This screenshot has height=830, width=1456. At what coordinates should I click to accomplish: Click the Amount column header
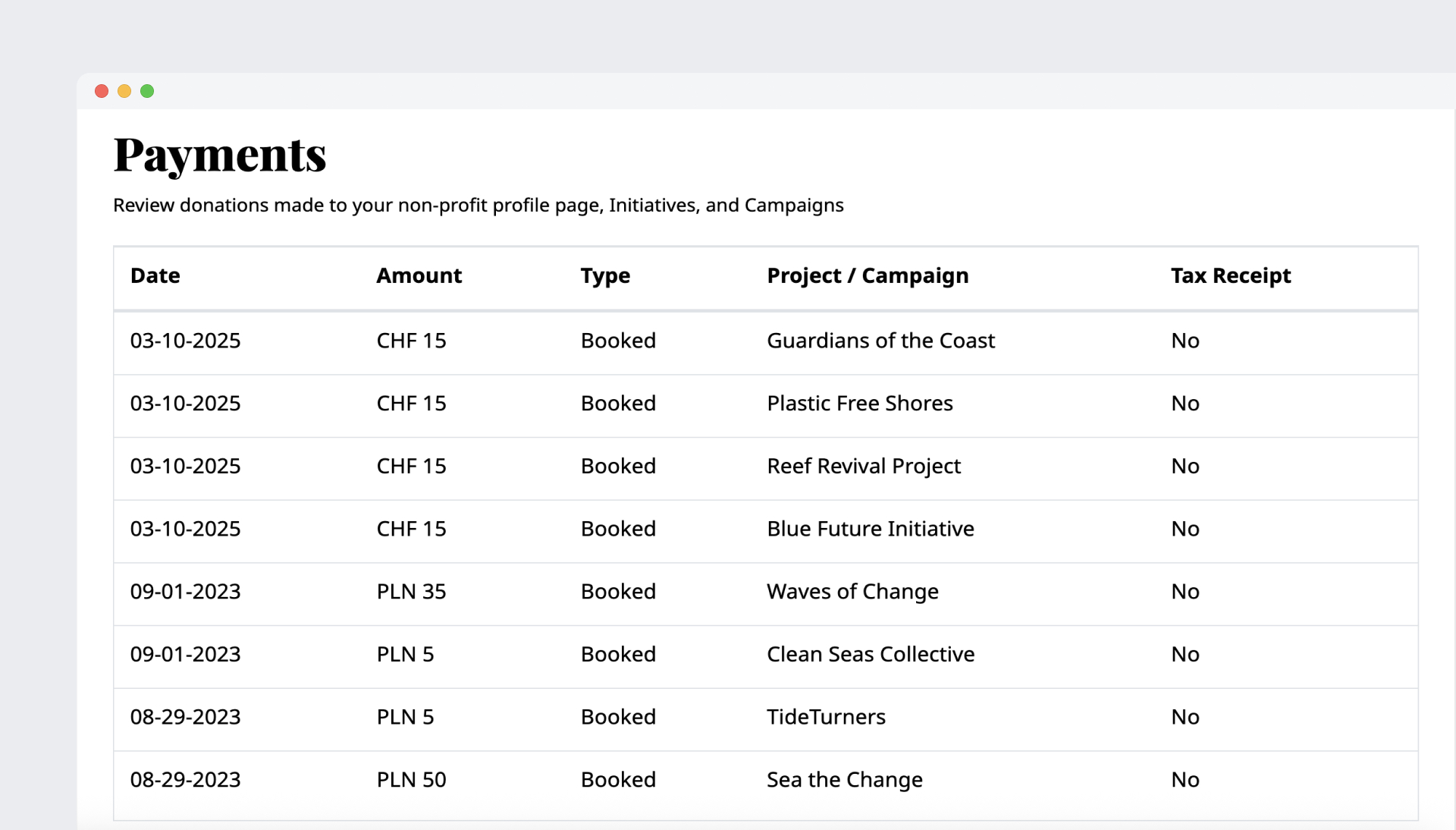(x=419, y=275)
